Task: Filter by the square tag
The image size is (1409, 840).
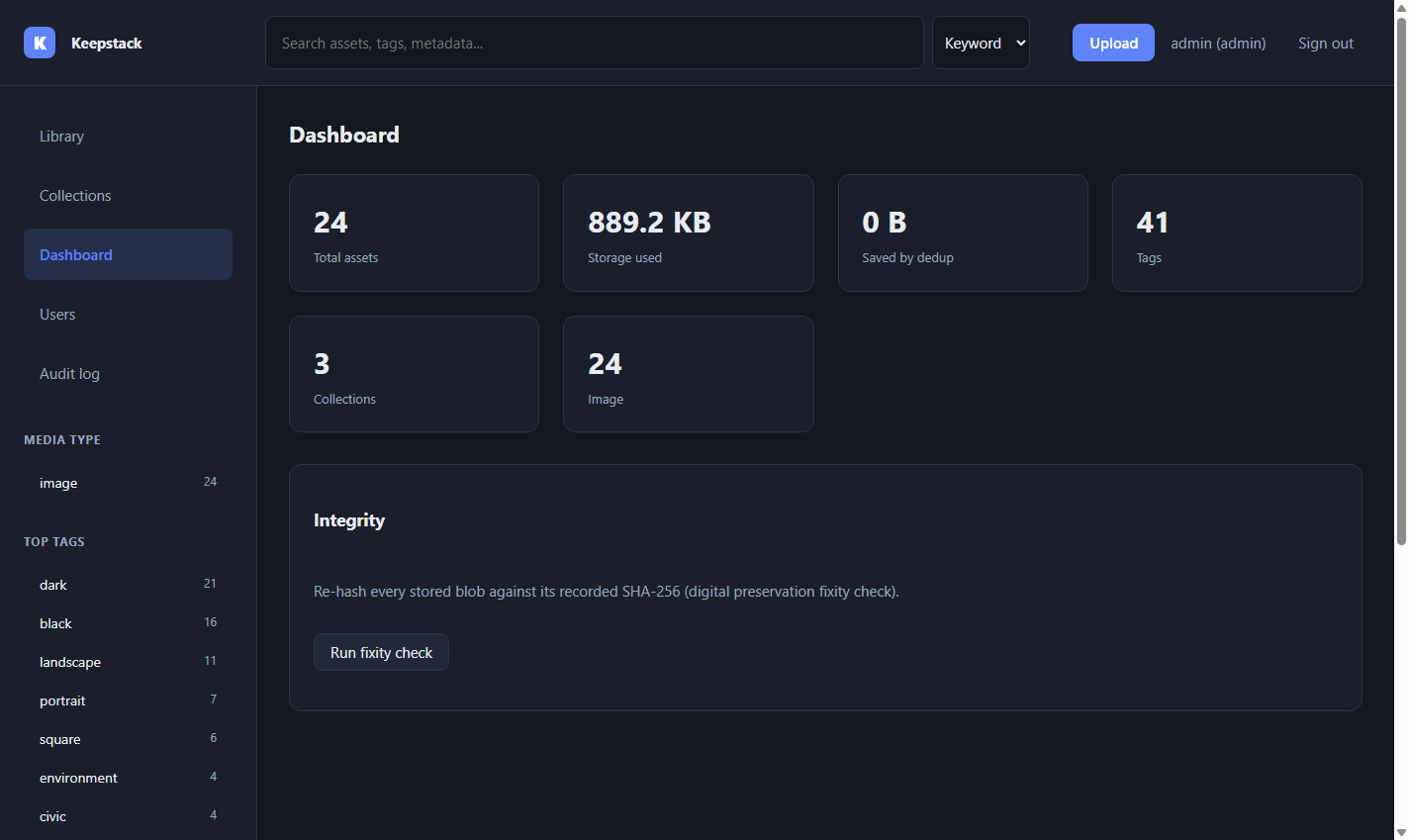Action: pos(128,739)
